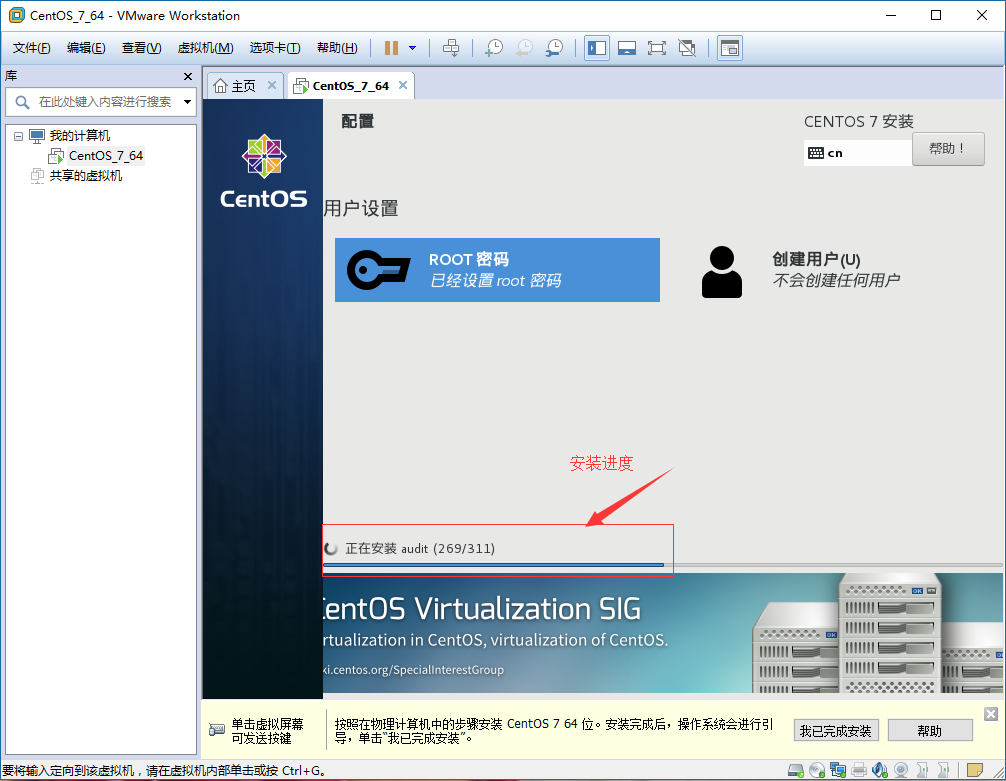Image resolution: width=1006 pixels, height=781 pixels.
Task: Click the library search magnifier icon
Action: click(x=22, y=102)
